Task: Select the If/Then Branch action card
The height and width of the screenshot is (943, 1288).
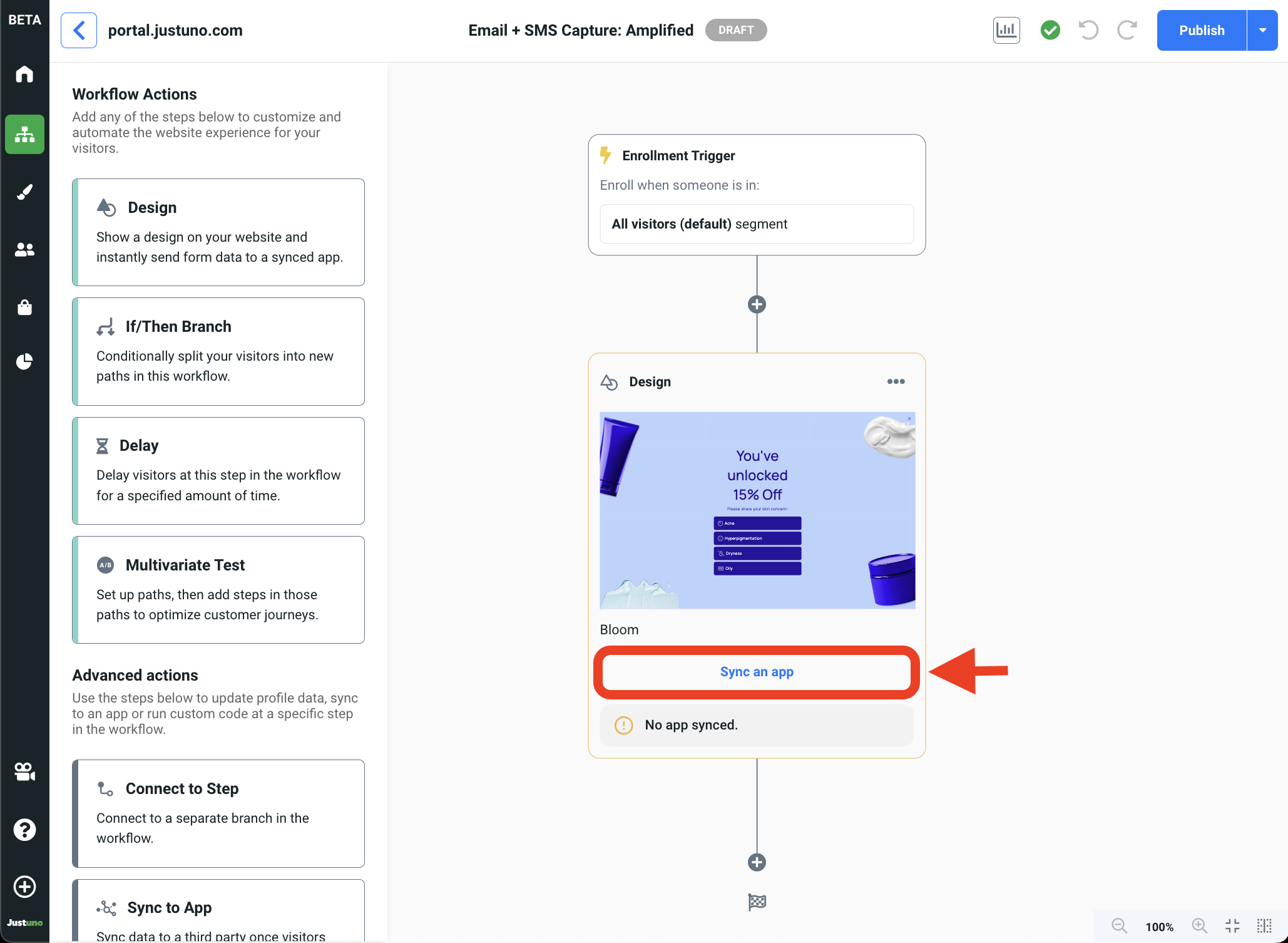Action: [218, 351]
